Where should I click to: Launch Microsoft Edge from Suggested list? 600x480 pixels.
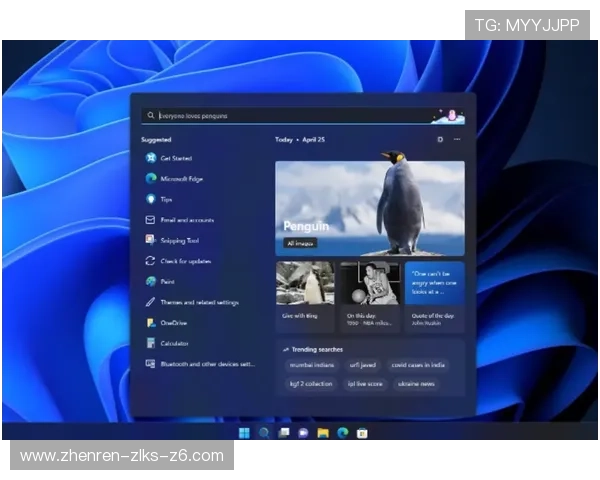tap(150, 178)
